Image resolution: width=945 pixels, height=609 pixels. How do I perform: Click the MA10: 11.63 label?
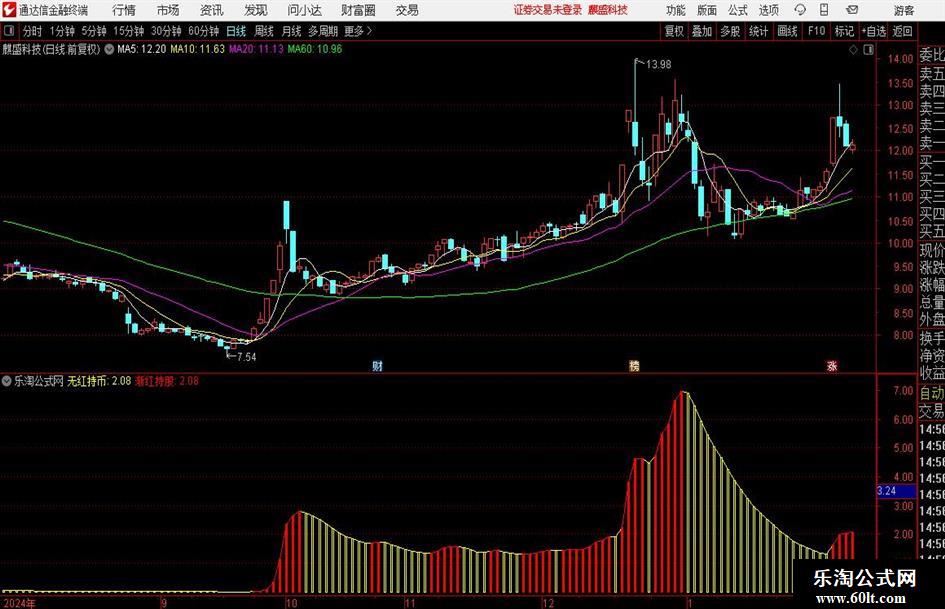(x=197, y=49)
